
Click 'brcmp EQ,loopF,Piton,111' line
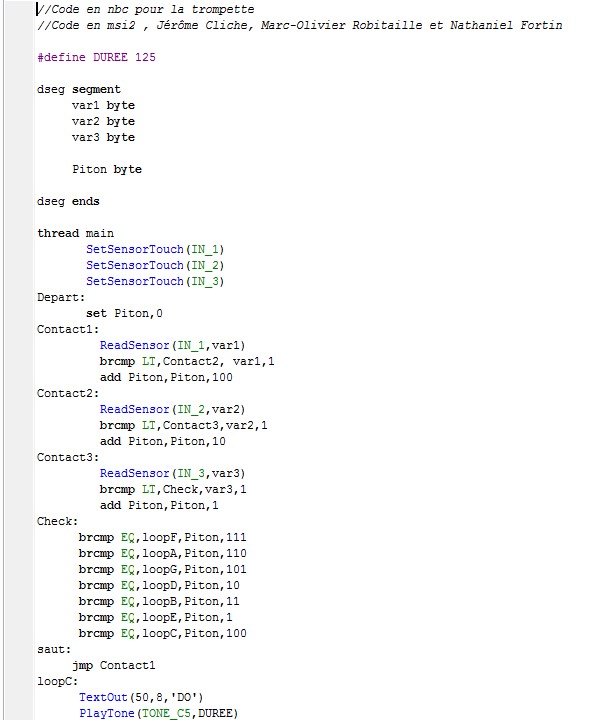click(163, 538)
